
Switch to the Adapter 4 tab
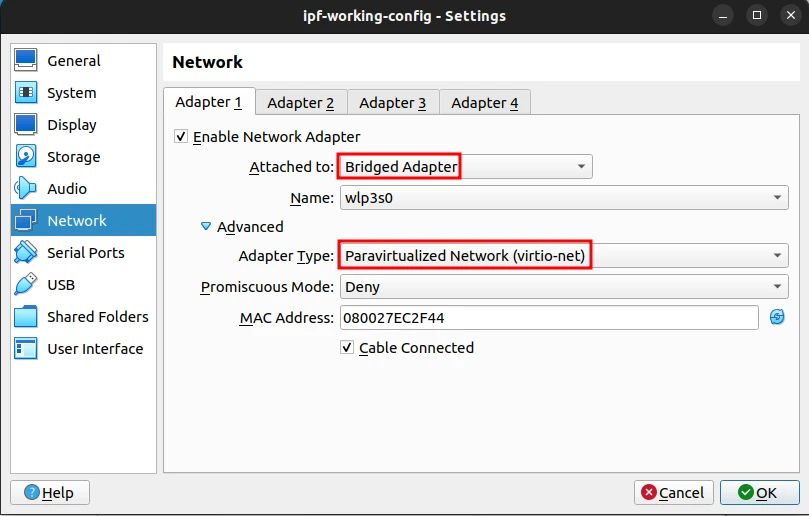click(x=484, y=103)
